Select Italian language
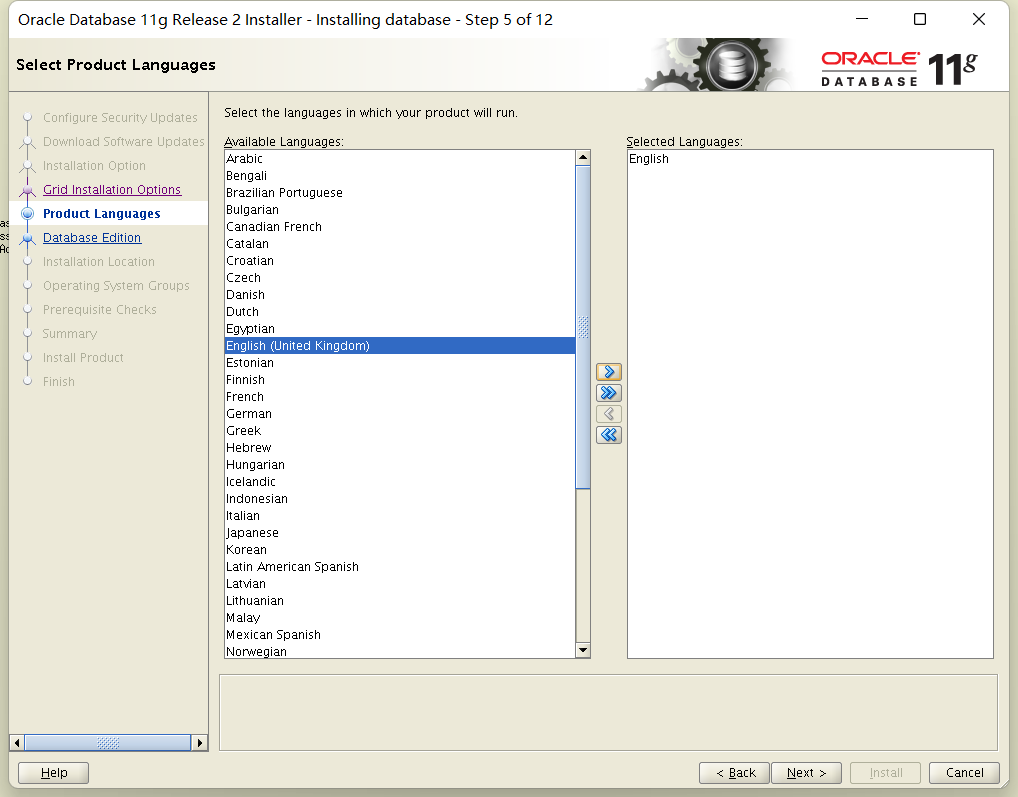This screenshot has height=797, width=1018. point(400,515)
